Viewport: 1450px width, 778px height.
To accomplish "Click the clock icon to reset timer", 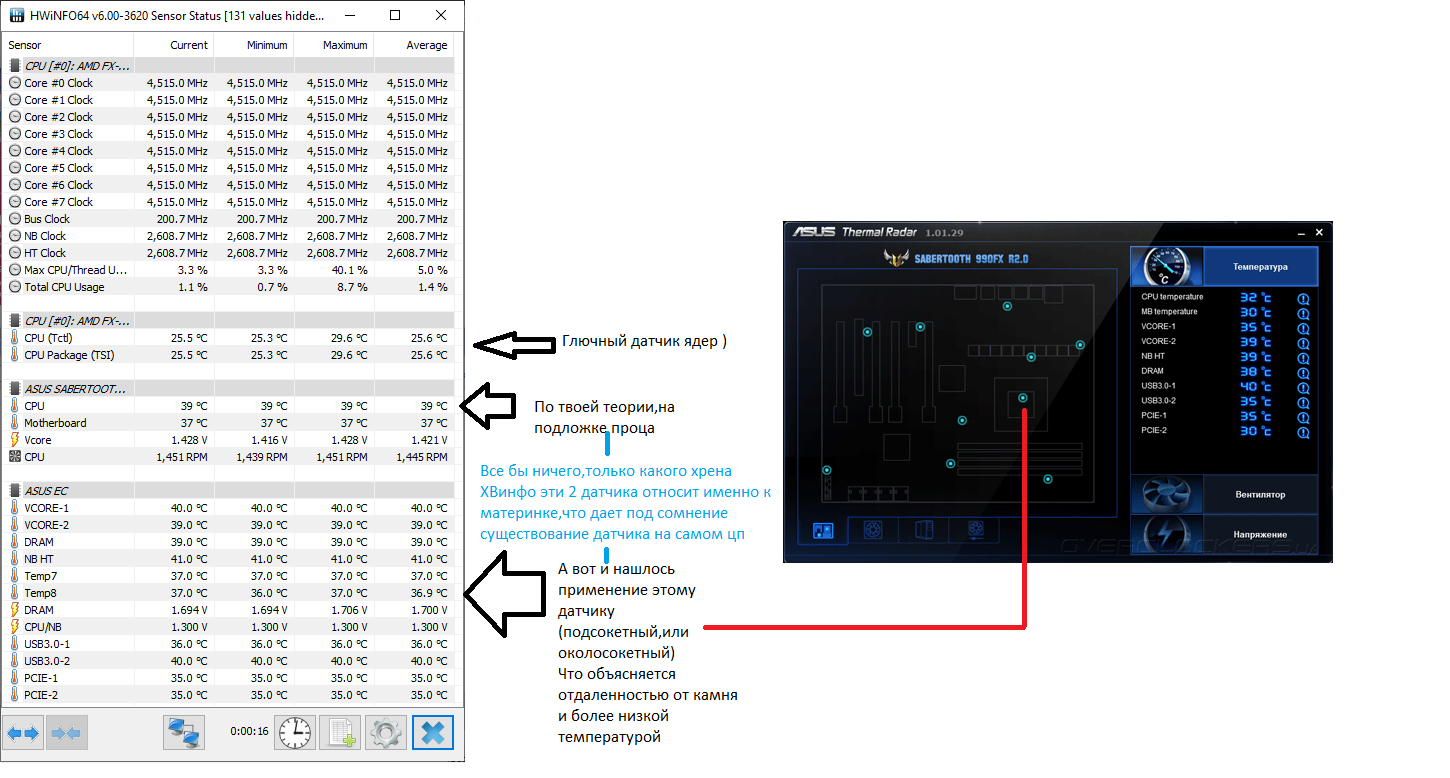I will 295,733.
